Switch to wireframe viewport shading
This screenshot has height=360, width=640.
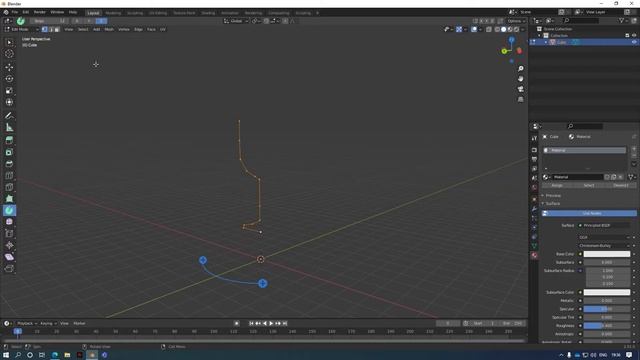tap(497, 29)
